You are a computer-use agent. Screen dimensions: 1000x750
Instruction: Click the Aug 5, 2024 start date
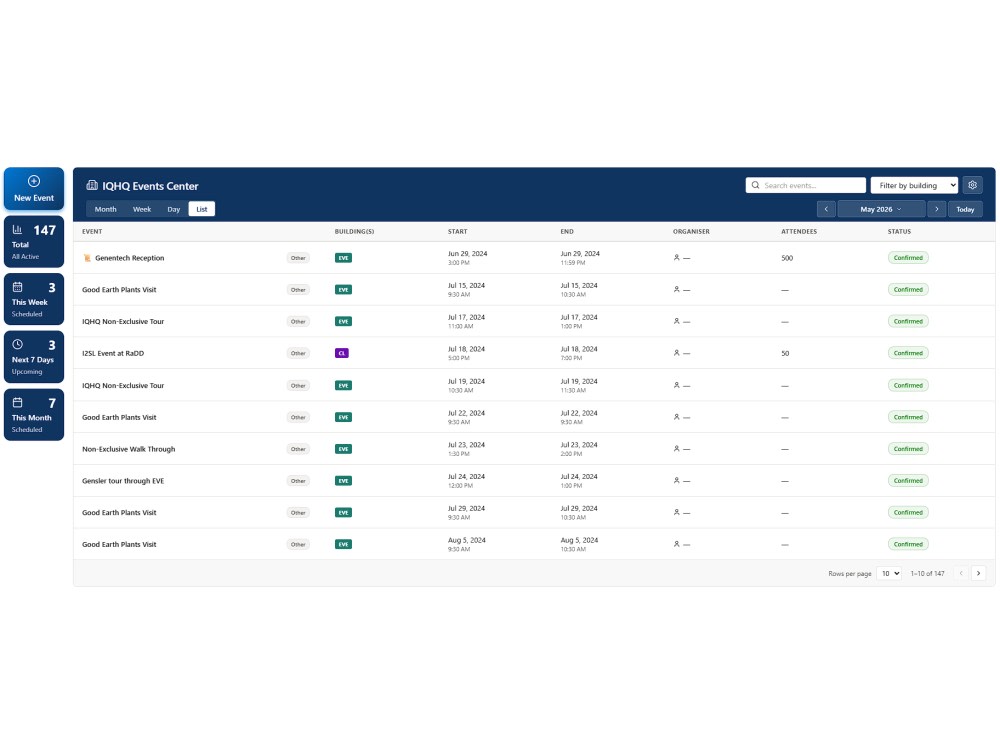pyautogui.click(x=466, y=540)
